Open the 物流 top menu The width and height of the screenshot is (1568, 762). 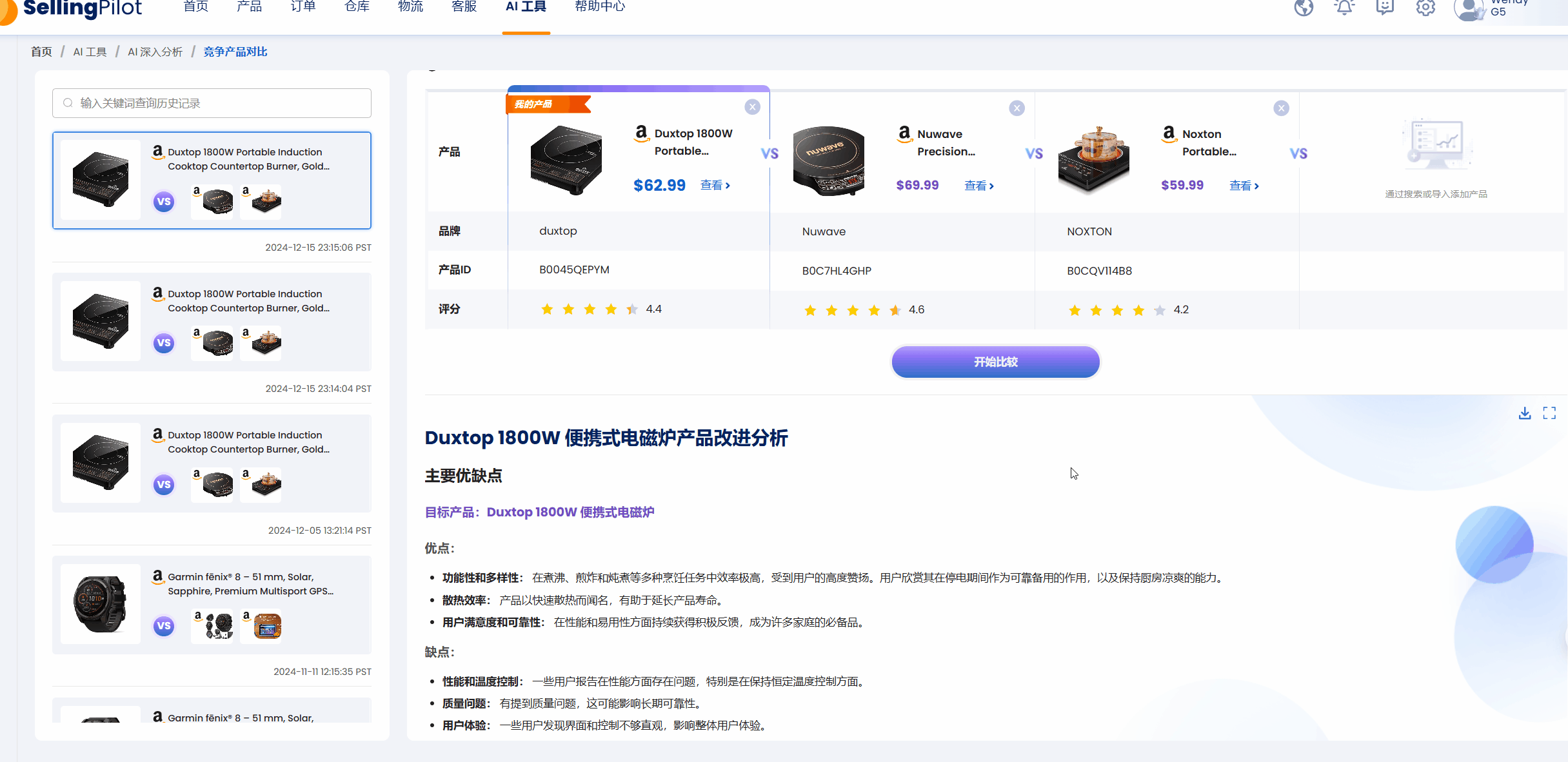[410, 6]
